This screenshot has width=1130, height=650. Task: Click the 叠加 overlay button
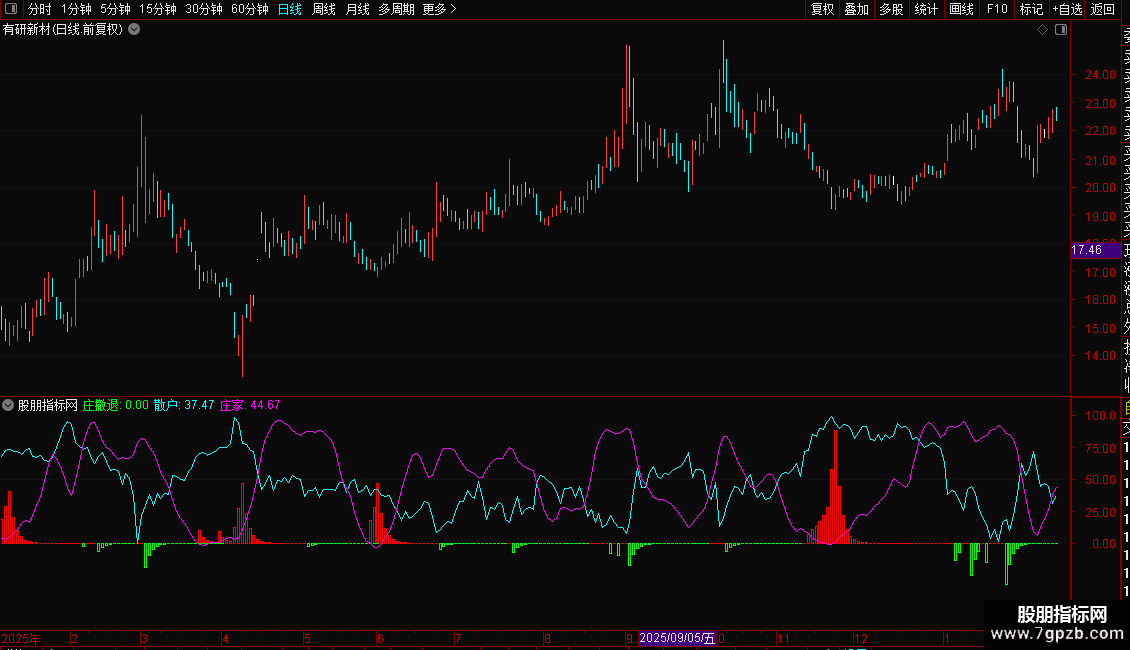(857, 9)
